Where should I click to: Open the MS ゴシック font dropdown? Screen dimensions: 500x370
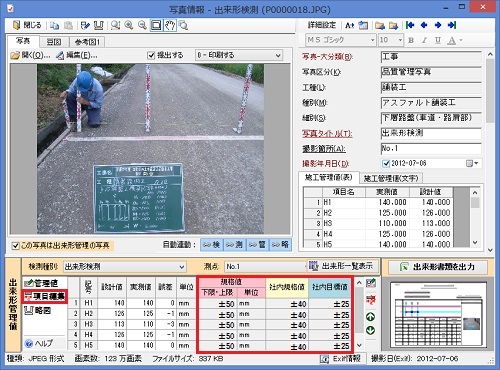340,40
